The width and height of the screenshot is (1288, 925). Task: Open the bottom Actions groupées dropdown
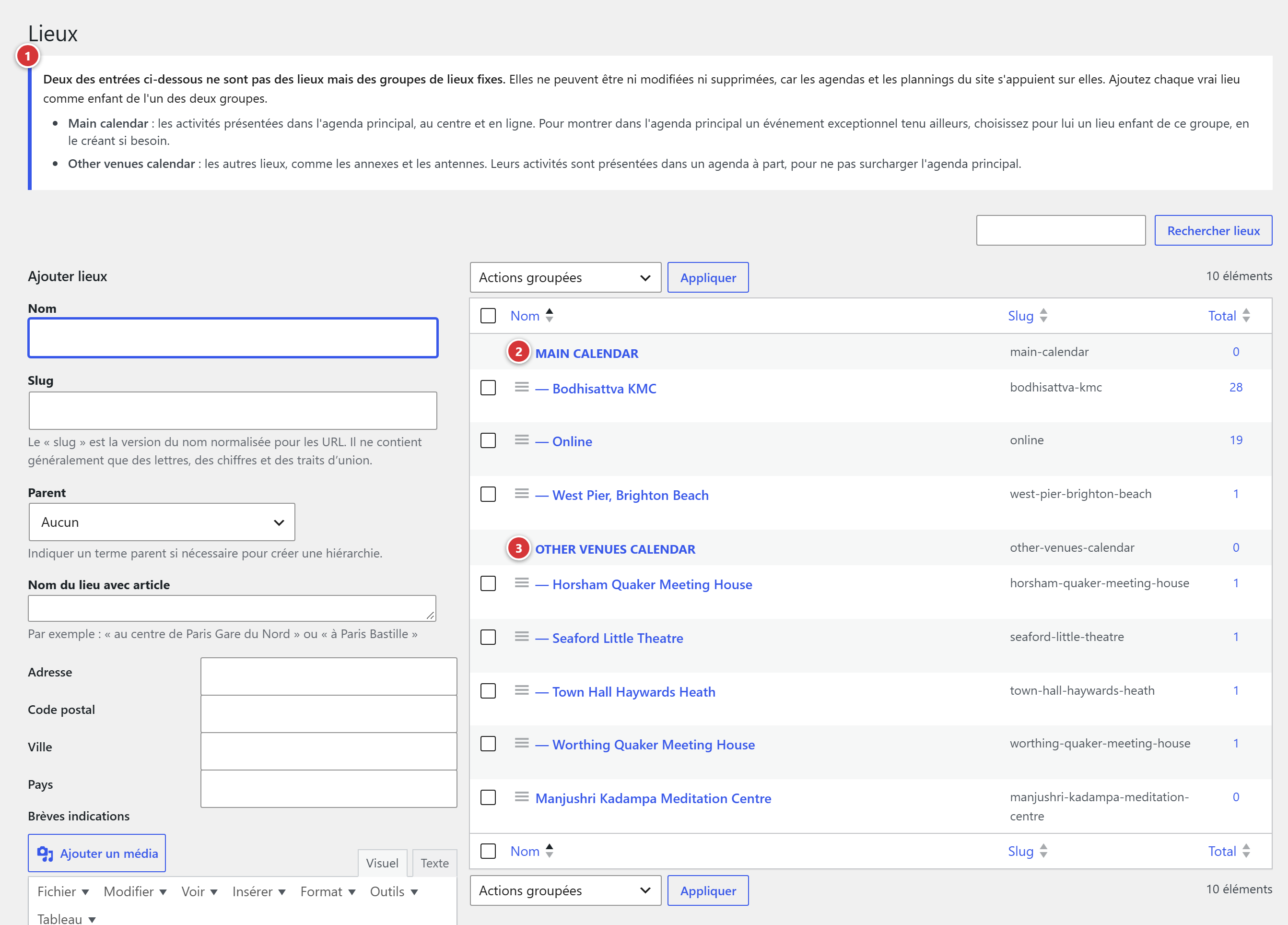tap(565, 890)
